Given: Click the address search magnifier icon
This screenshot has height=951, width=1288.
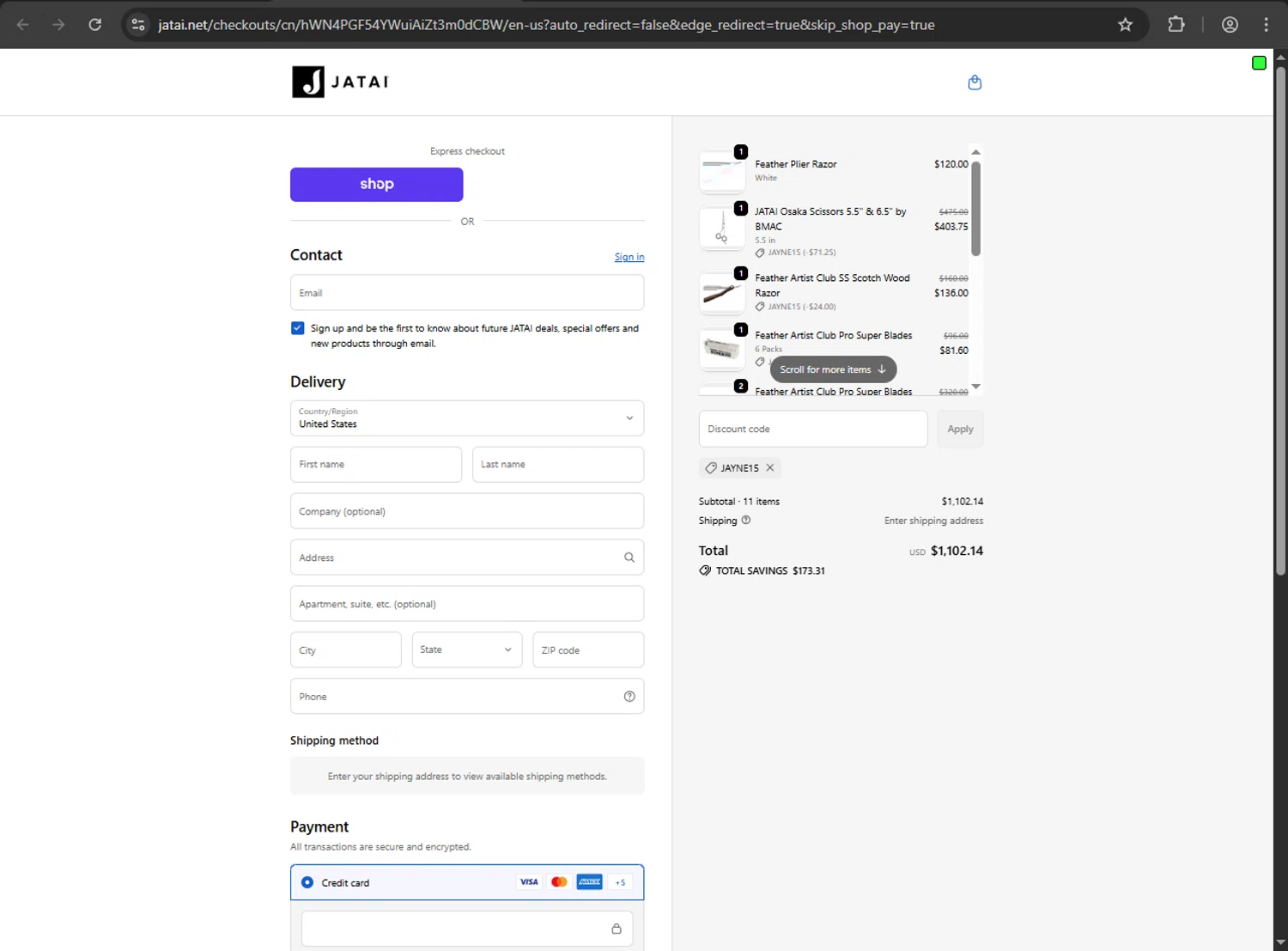Looking at the screenshot, I should click(x=629, y=558).
